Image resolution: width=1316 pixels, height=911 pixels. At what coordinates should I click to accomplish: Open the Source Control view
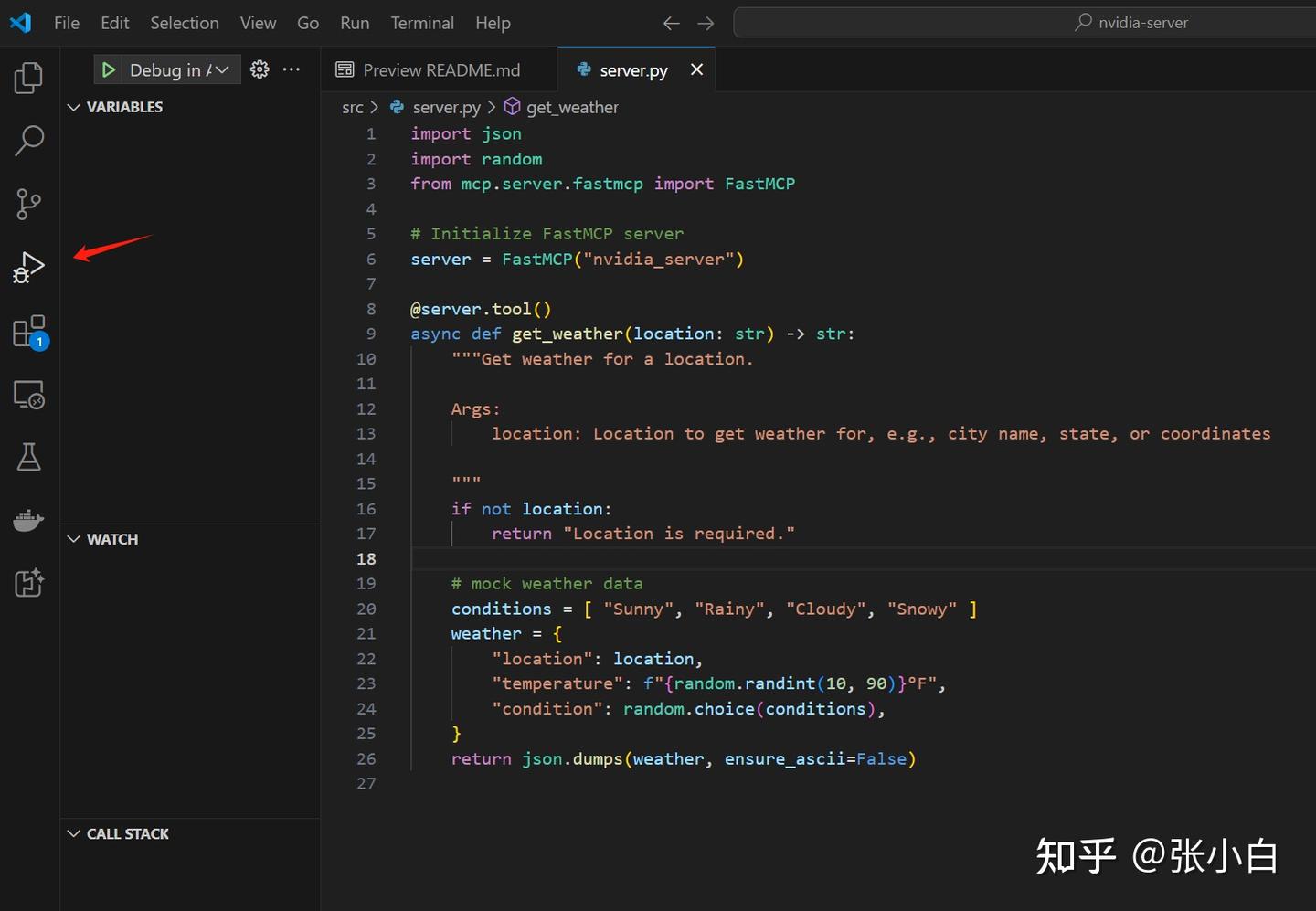(29, 204)
